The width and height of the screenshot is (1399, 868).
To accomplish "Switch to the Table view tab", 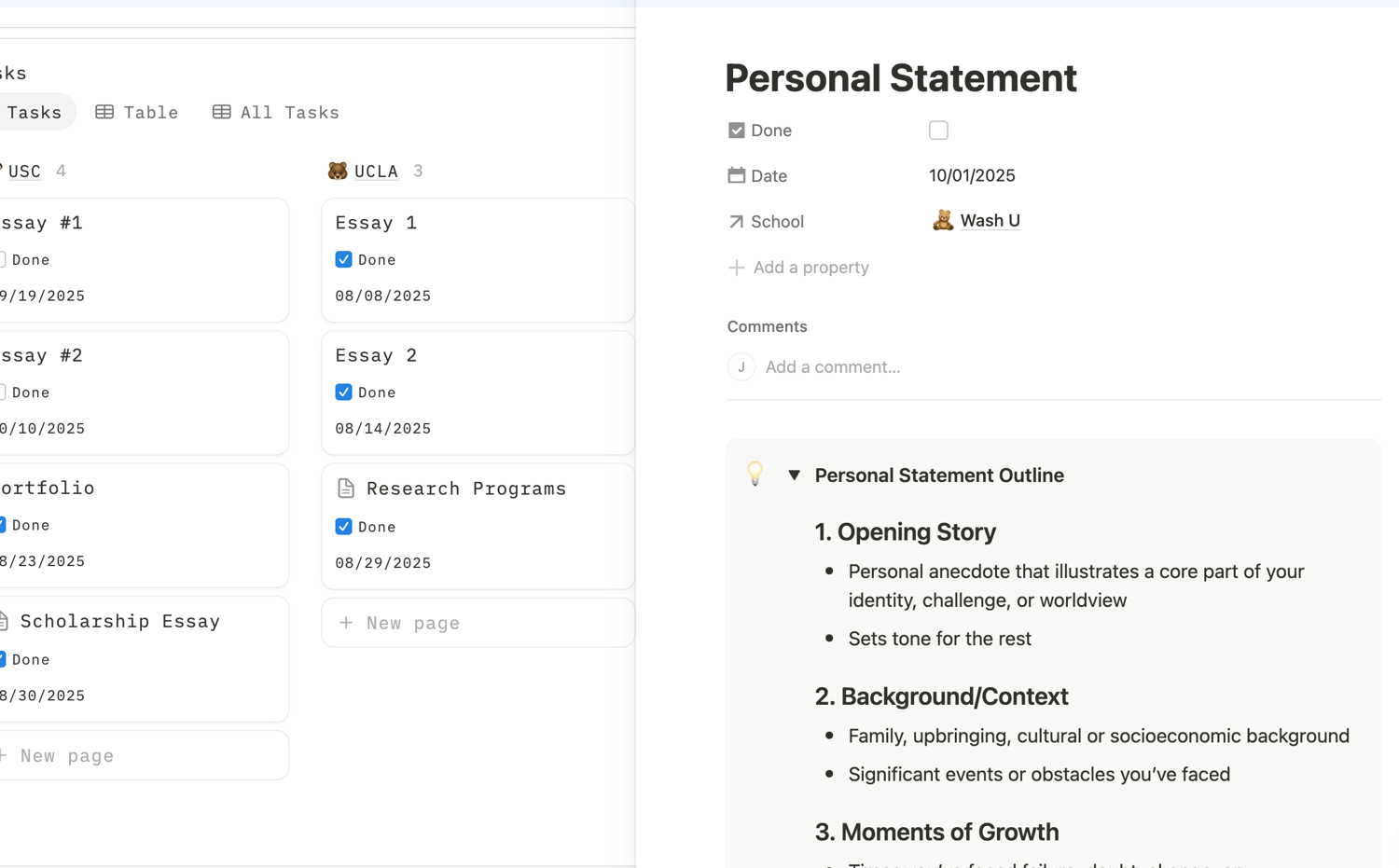I will [x=137, y=112].
